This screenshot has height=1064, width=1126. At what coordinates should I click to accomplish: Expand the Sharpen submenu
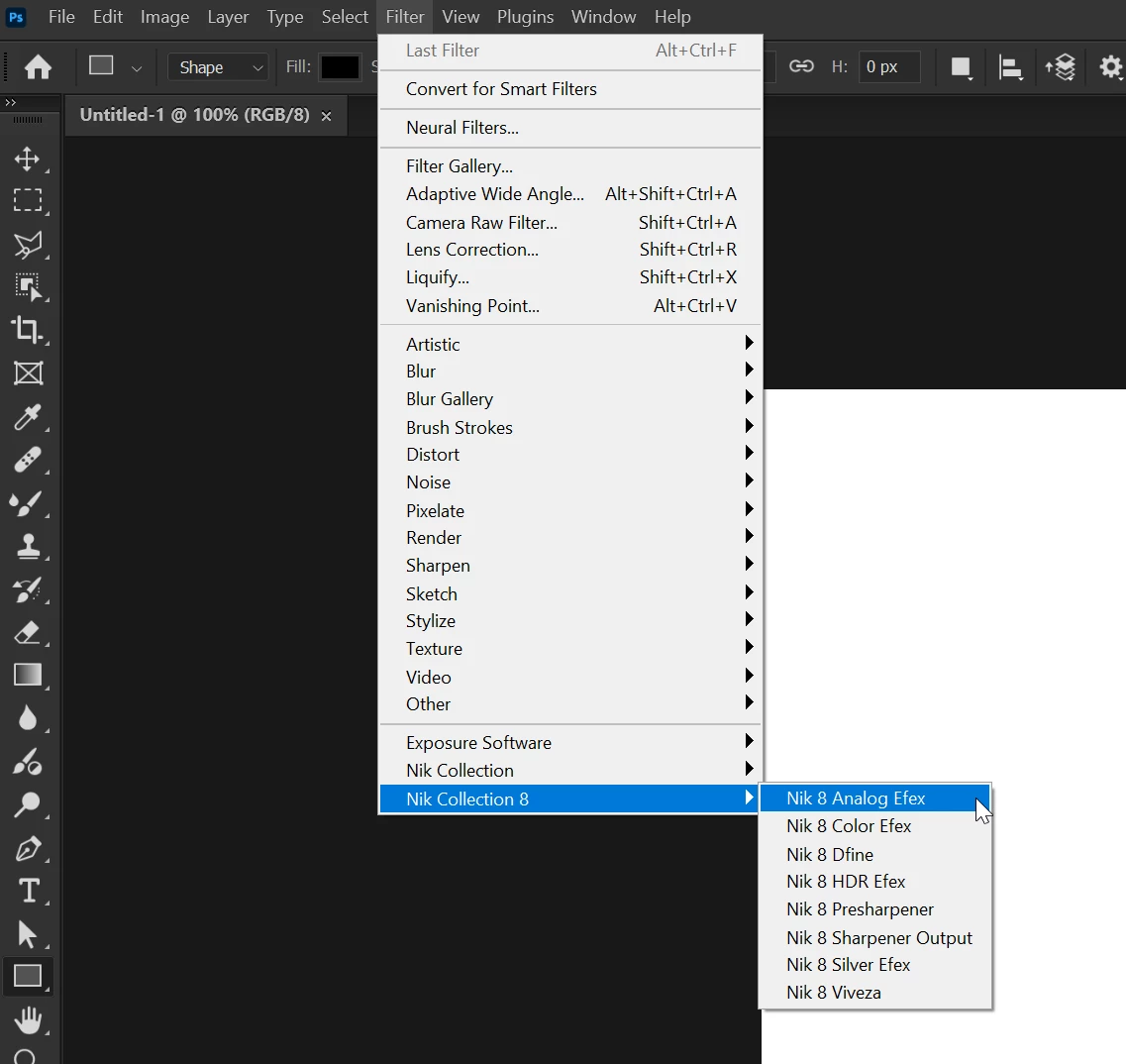(x=570, y=566)
